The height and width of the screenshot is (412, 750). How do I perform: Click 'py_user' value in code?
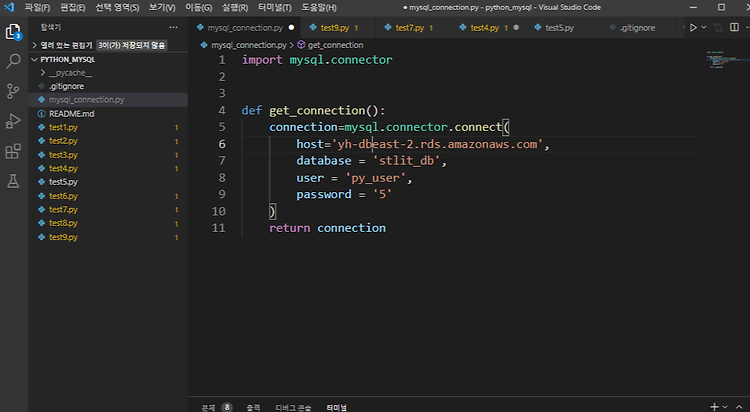point(375,178)
